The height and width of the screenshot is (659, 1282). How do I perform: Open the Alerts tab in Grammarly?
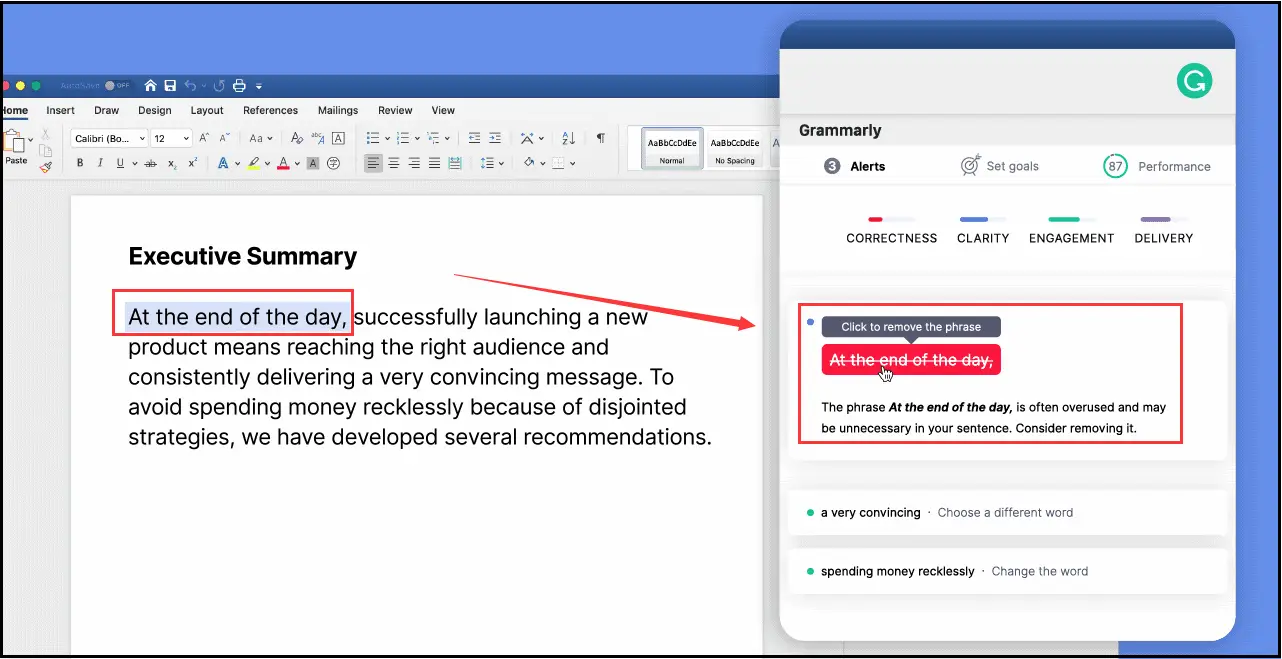[x=855, y=166]
